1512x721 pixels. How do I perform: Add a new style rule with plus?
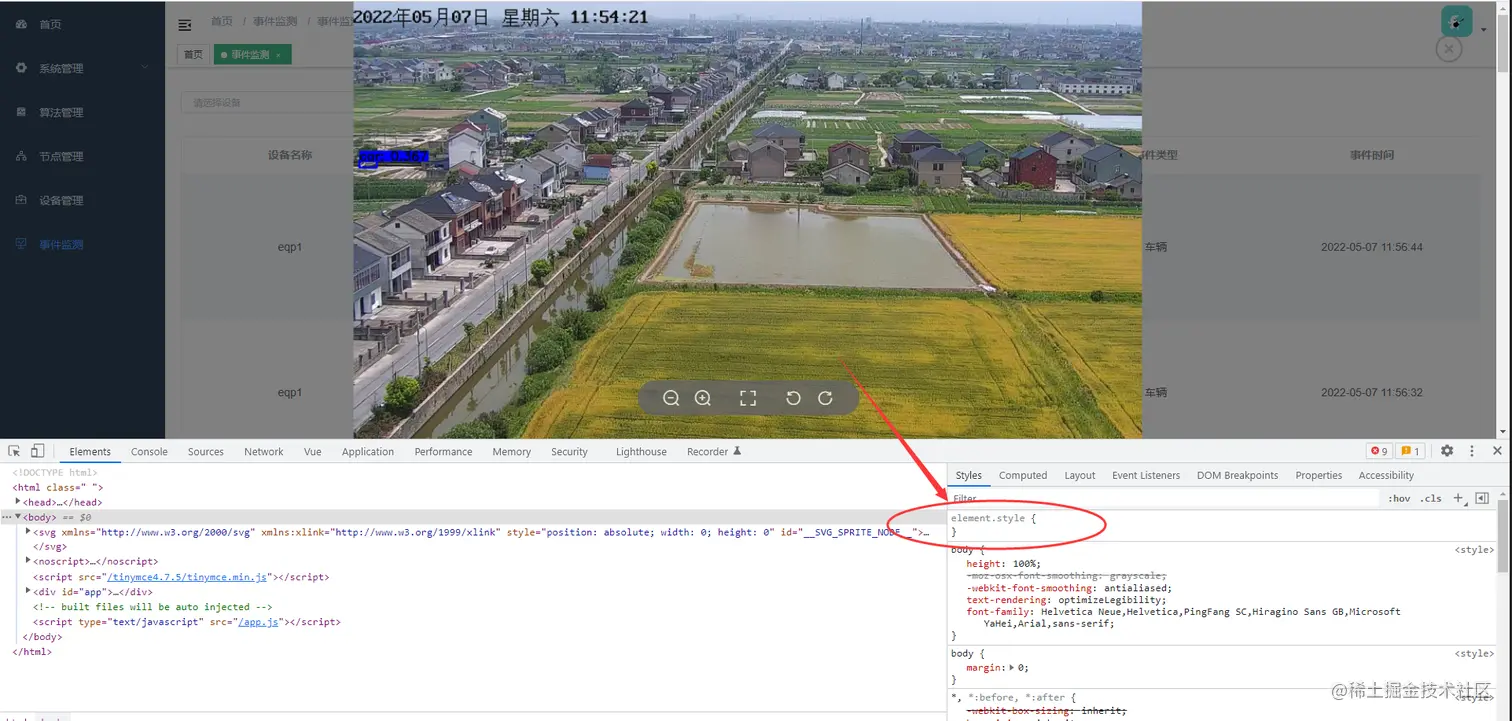pos(1458,497)
